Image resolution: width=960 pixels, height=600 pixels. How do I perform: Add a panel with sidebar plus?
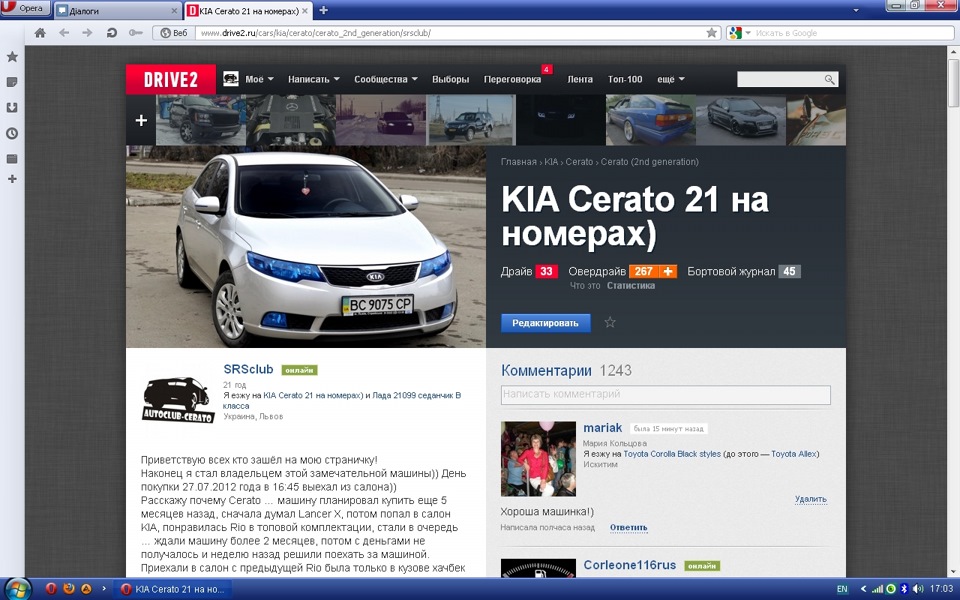(12, 179)
